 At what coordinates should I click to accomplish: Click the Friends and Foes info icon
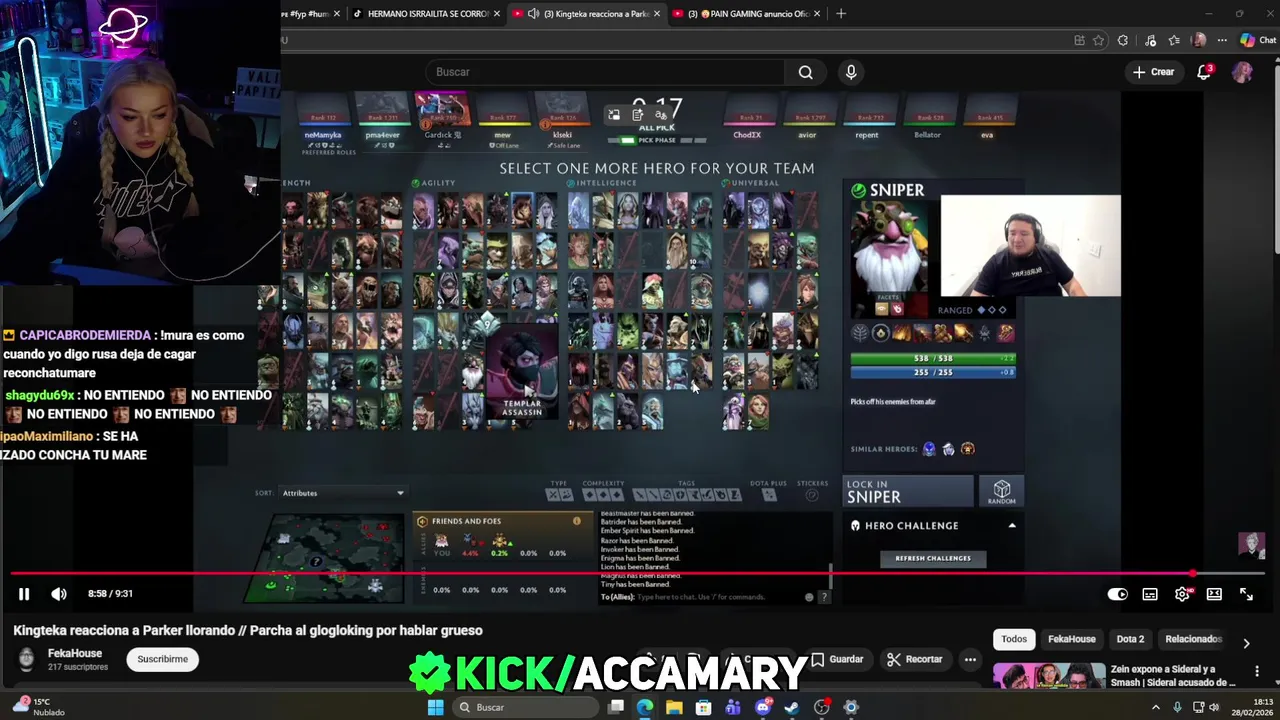point(576,521)
